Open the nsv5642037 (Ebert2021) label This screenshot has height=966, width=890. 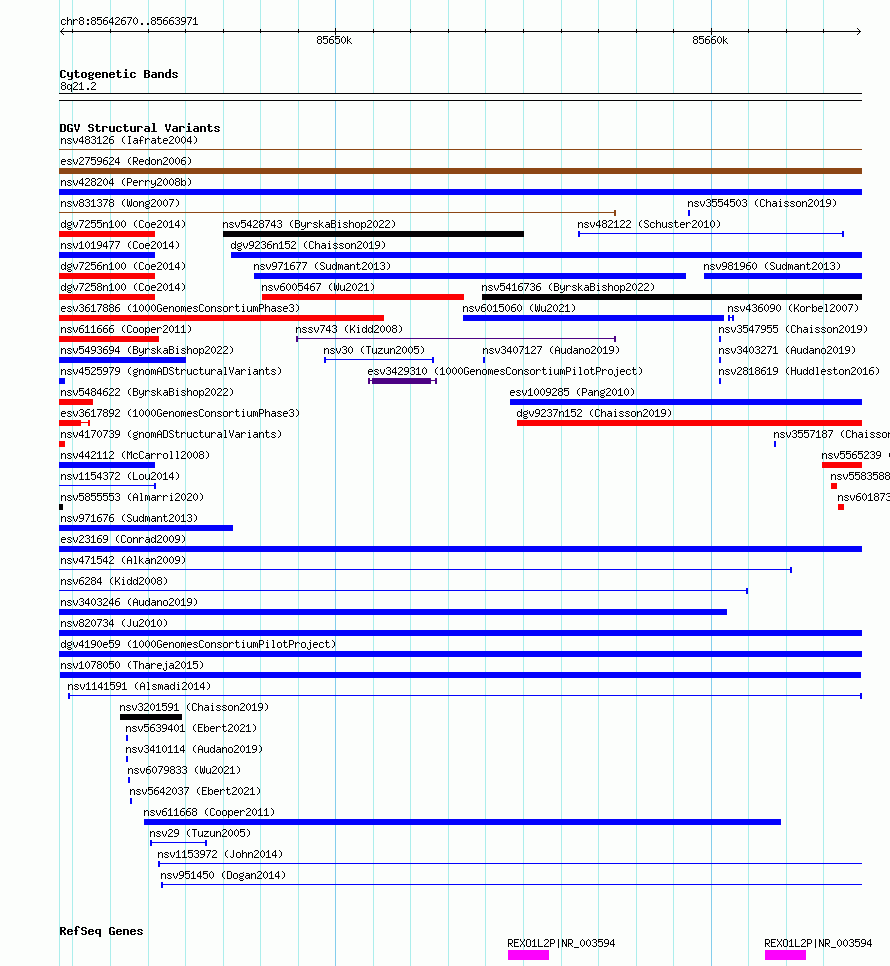(x=195, y=790)
